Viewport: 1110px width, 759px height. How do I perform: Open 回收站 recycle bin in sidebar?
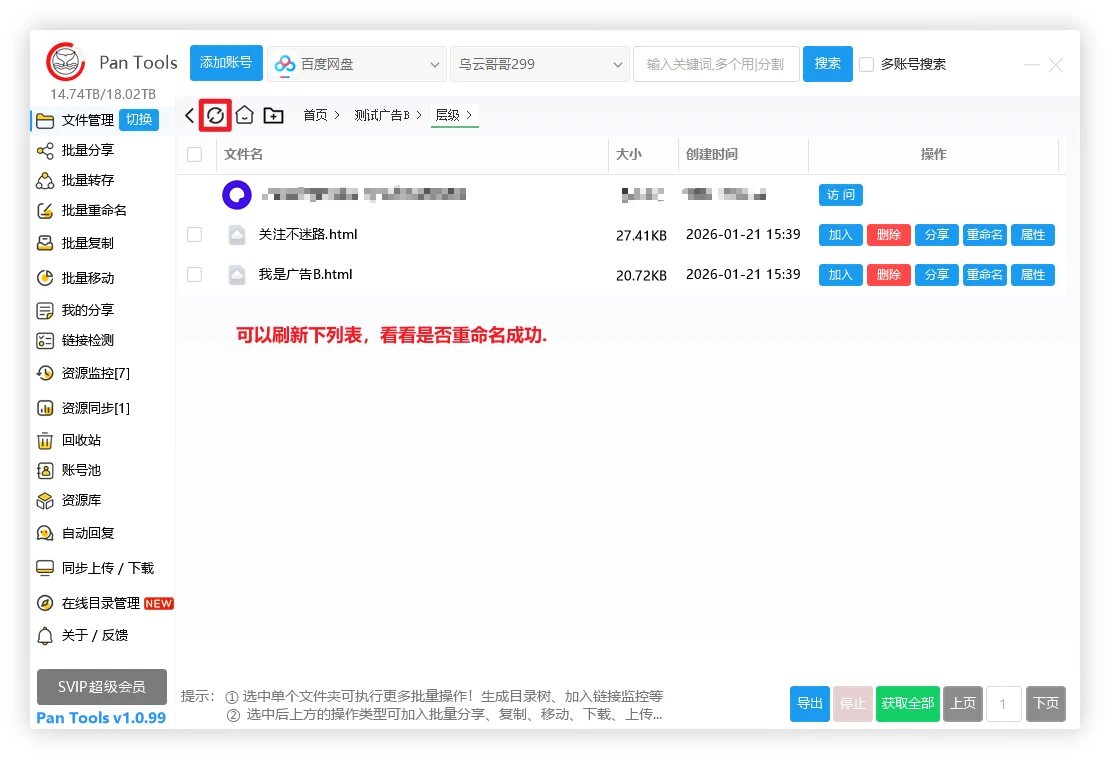[80, 440]
